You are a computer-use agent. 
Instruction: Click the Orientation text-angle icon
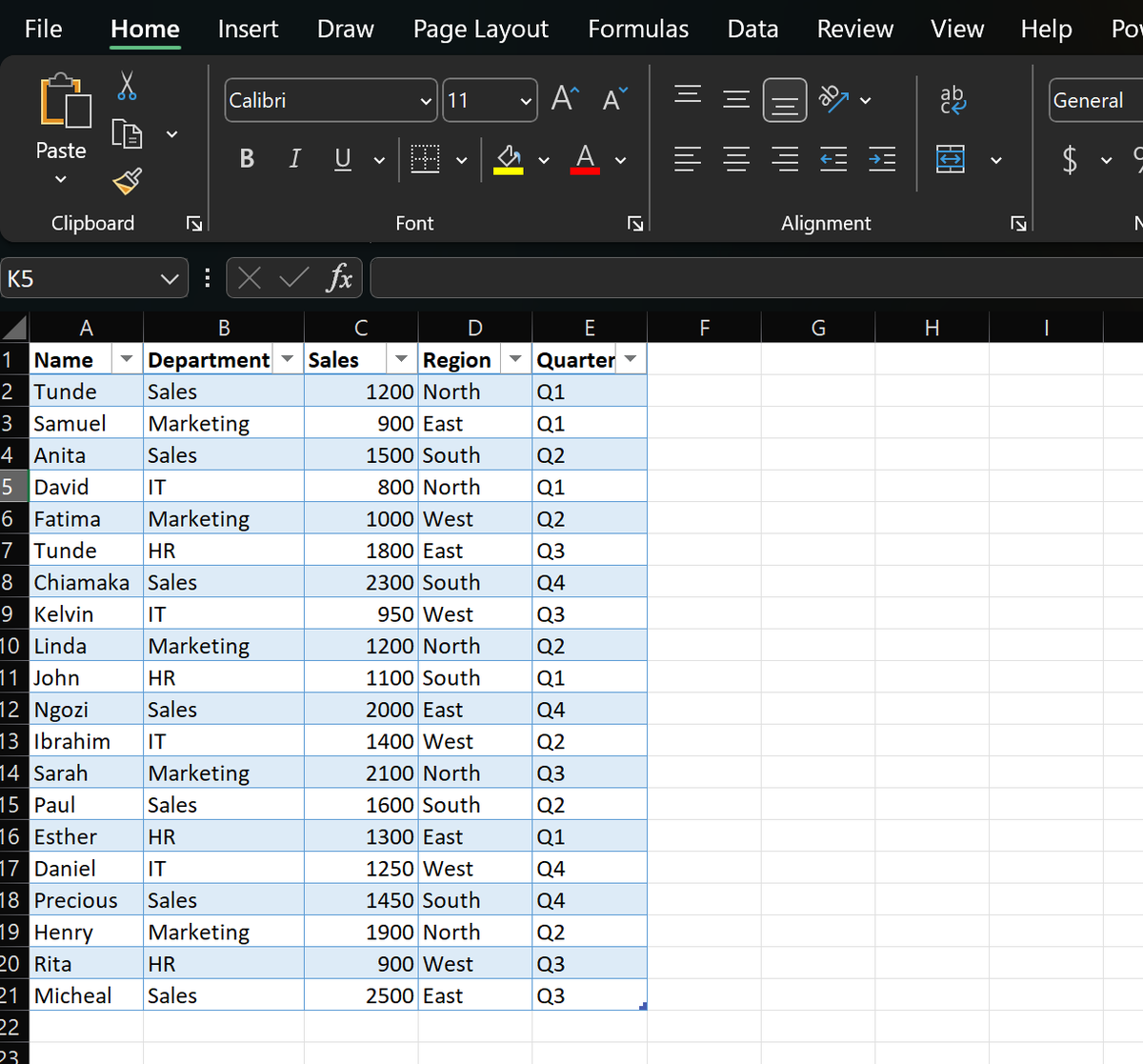[x=833, y=98]
